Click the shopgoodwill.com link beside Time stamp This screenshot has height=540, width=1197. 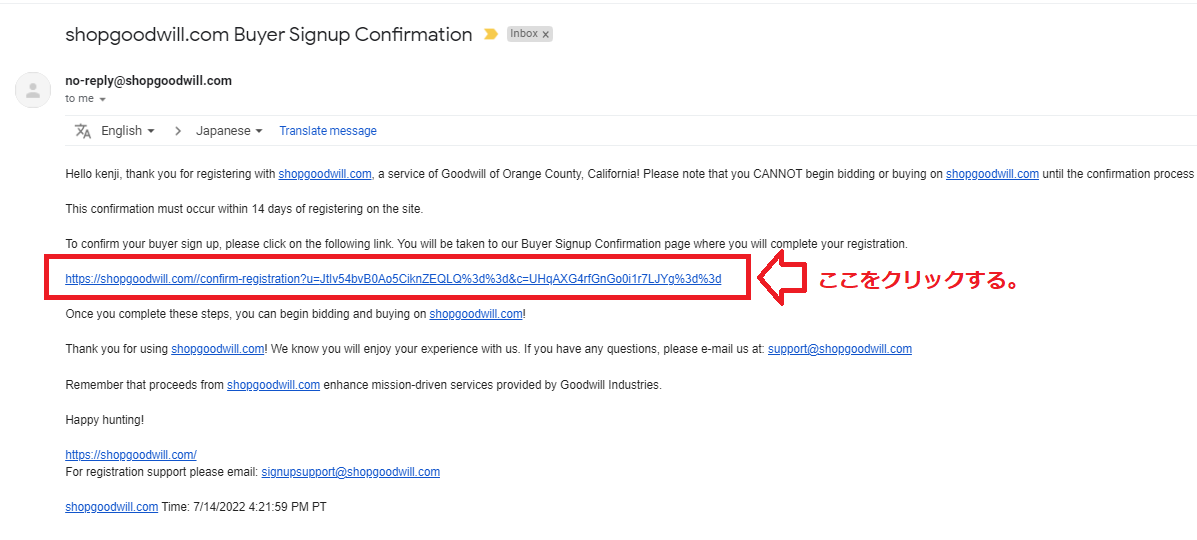click(112, 507)
